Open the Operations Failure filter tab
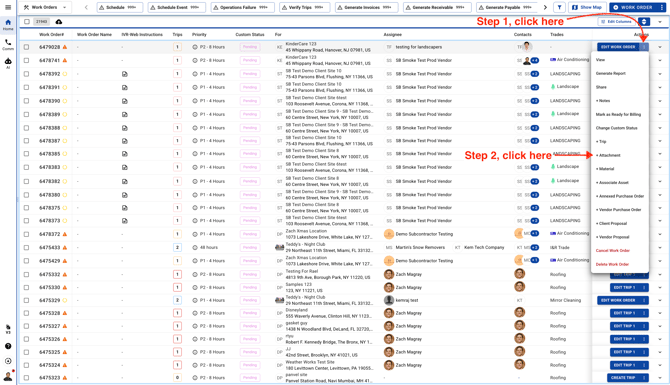670x385 pixels. click(242, 7)
